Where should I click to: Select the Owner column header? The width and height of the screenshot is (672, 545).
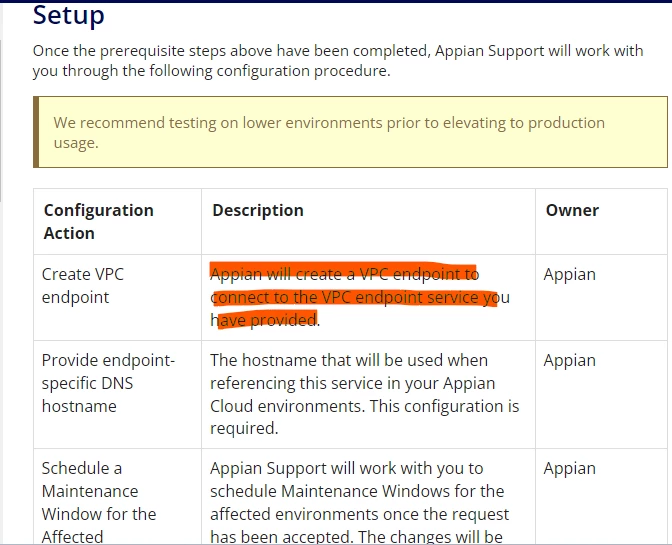pos(572,210)
